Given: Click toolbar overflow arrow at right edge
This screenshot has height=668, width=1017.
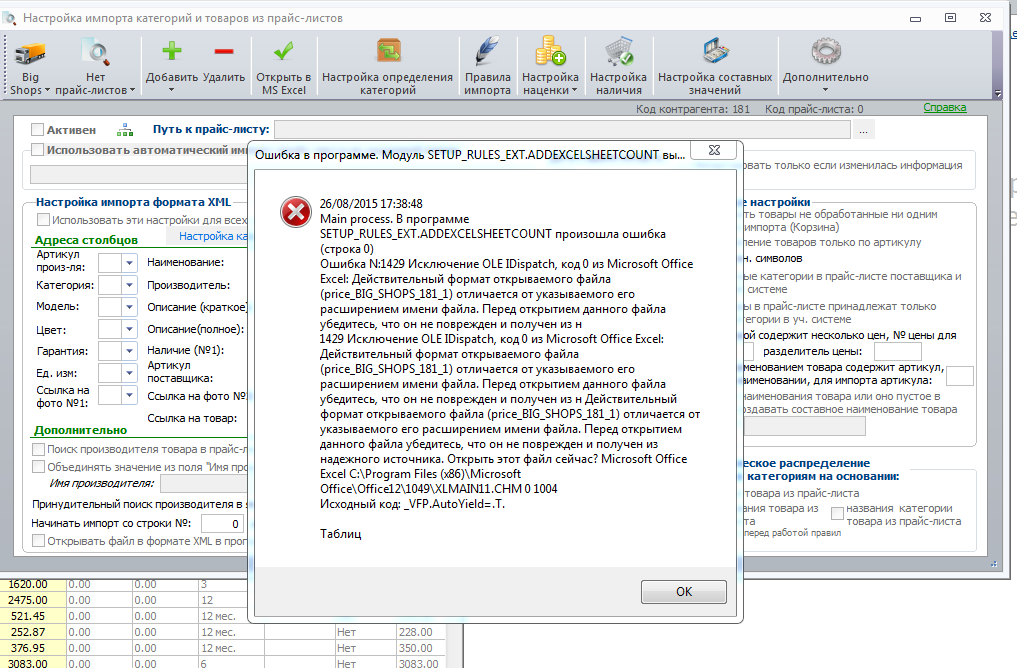Looking at the screenshot, I should pos(998,93).
